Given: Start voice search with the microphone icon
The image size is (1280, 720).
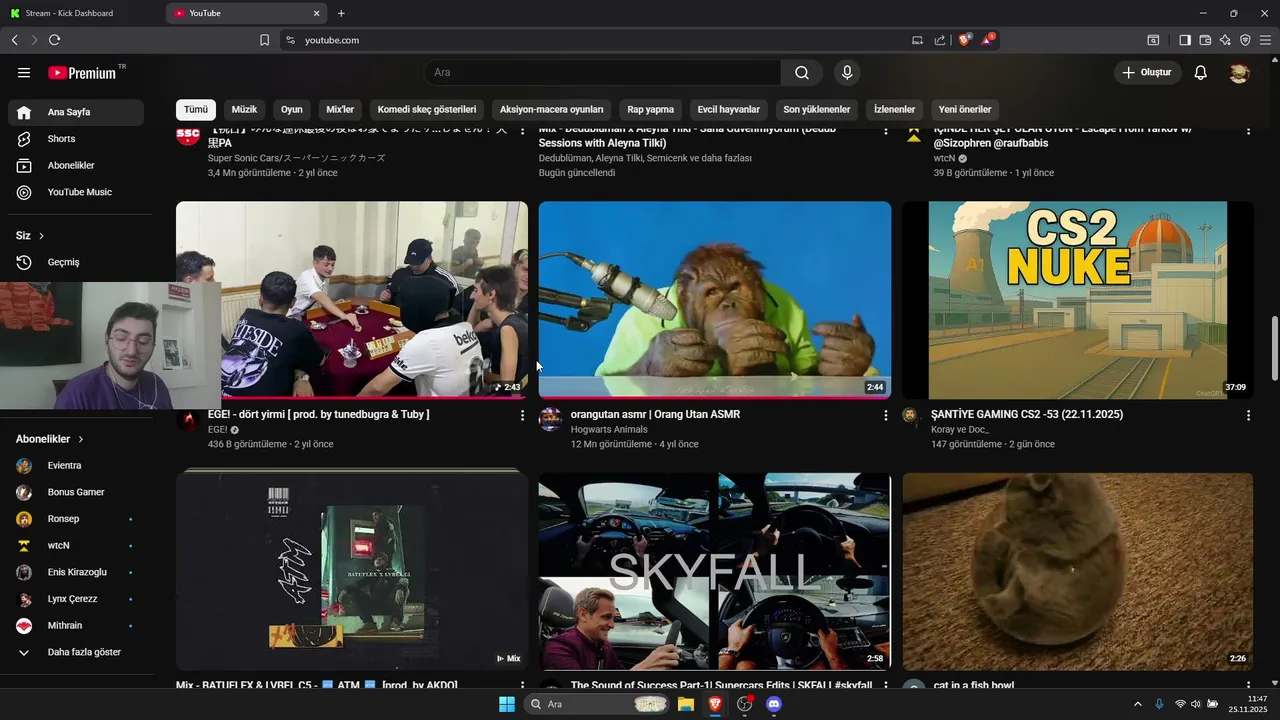Looking at the screenshot, I should (x=847, y=72).
